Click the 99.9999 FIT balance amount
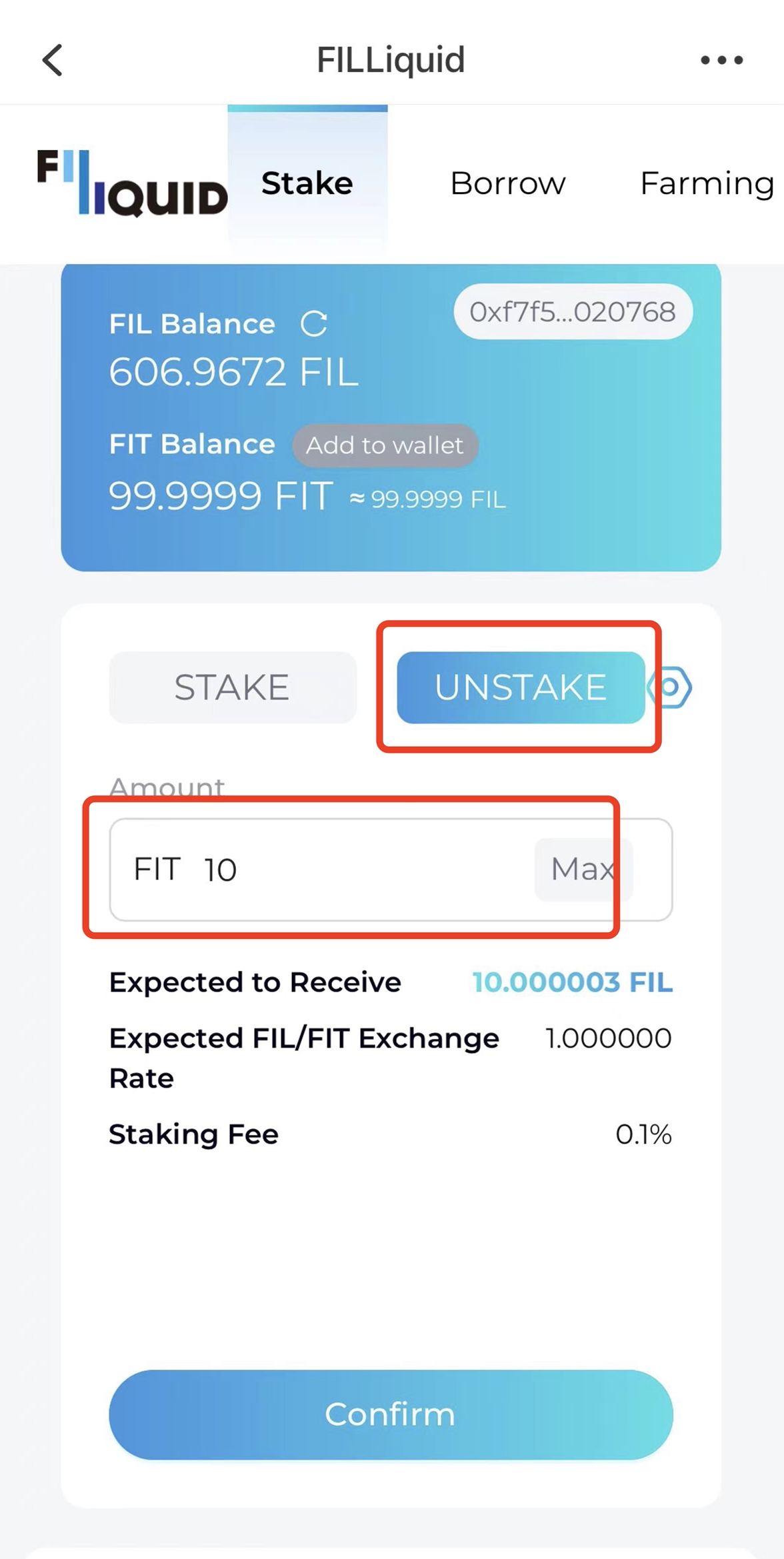Screen dimensions: 784x1559 click(x=221, y=495)
